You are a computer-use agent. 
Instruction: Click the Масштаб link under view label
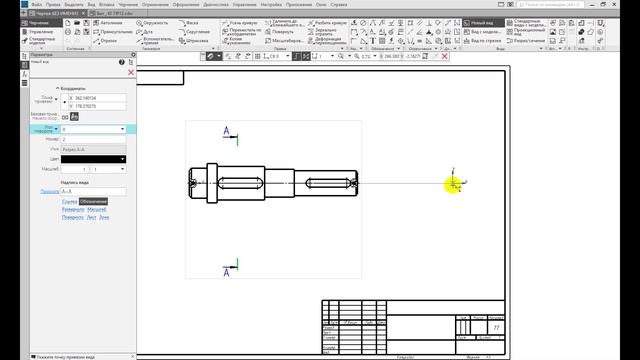97,209
